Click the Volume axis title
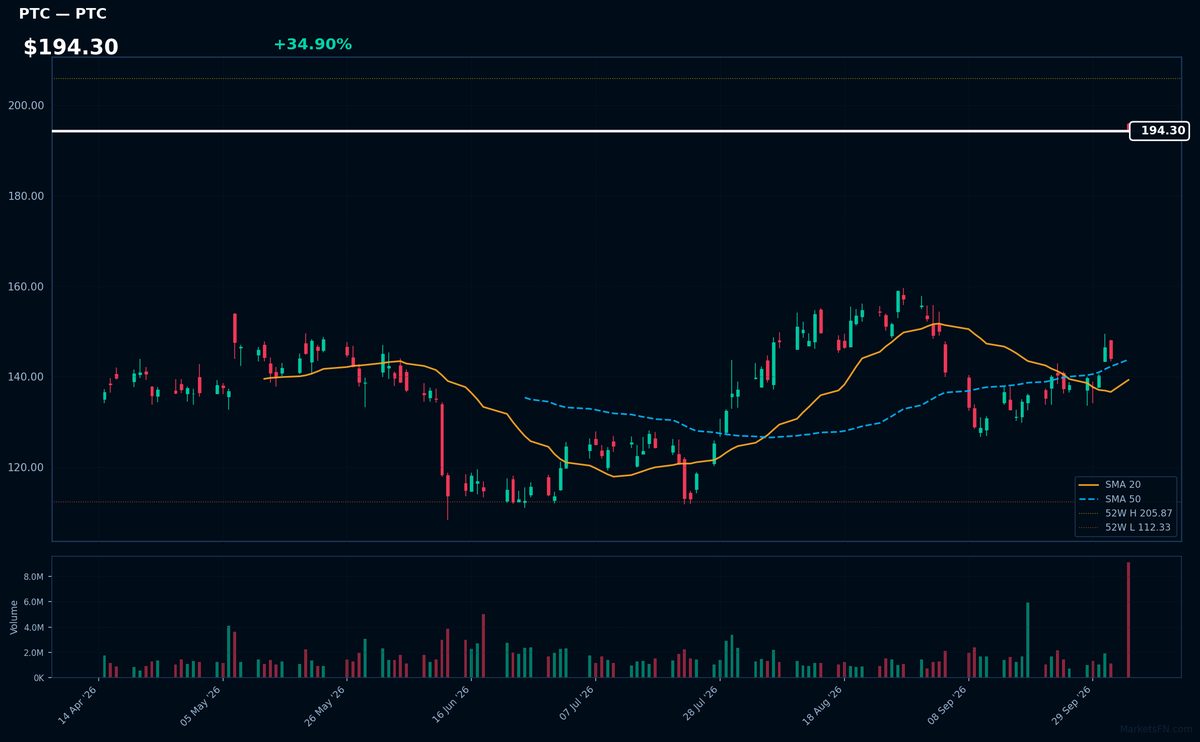This screenshot has width=1200, height=742. (x=13, y=617)
